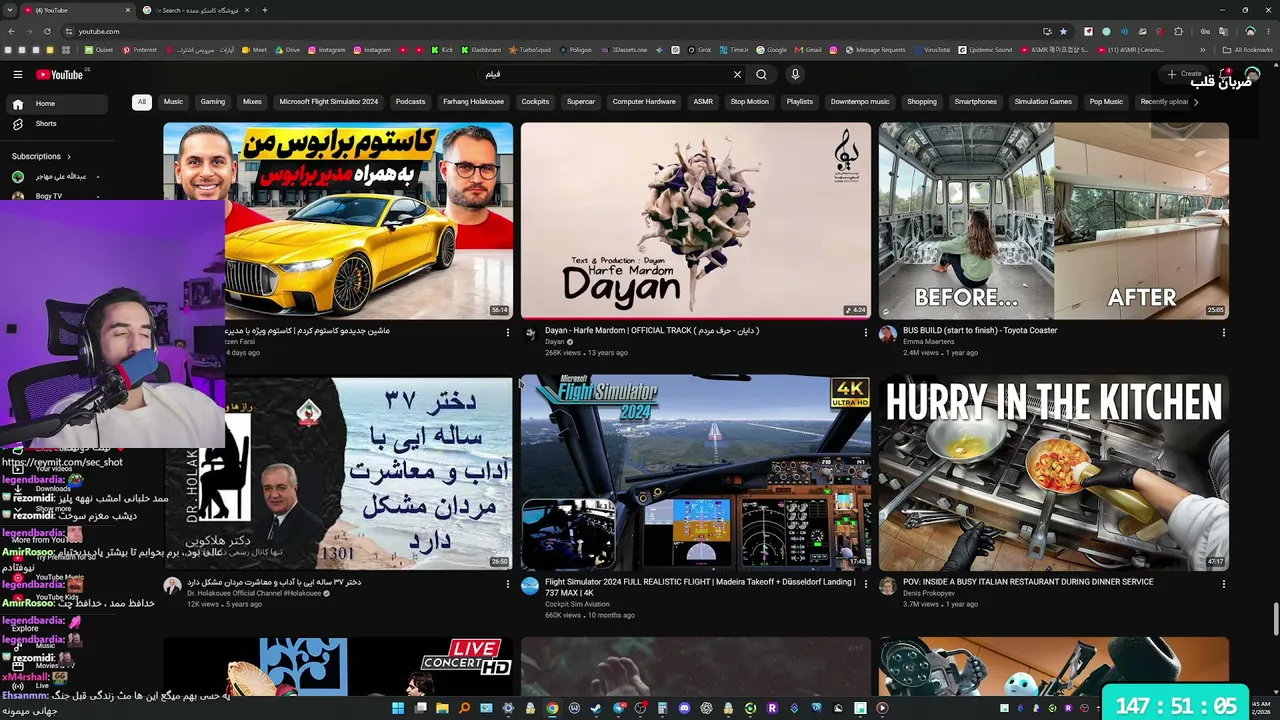This screenshot has width=1280, height=720.
Task: Play the Dayan Harfe Mardom thumbnail
Action: click(696, 220)
